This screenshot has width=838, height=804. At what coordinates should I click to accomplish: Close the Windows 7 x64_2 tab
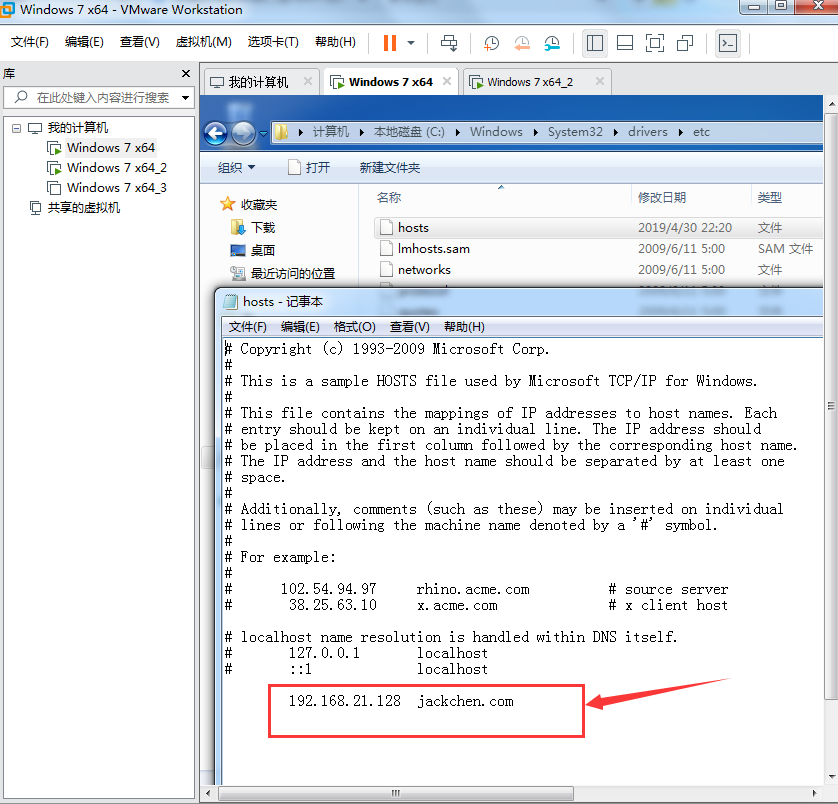[600, 81]
